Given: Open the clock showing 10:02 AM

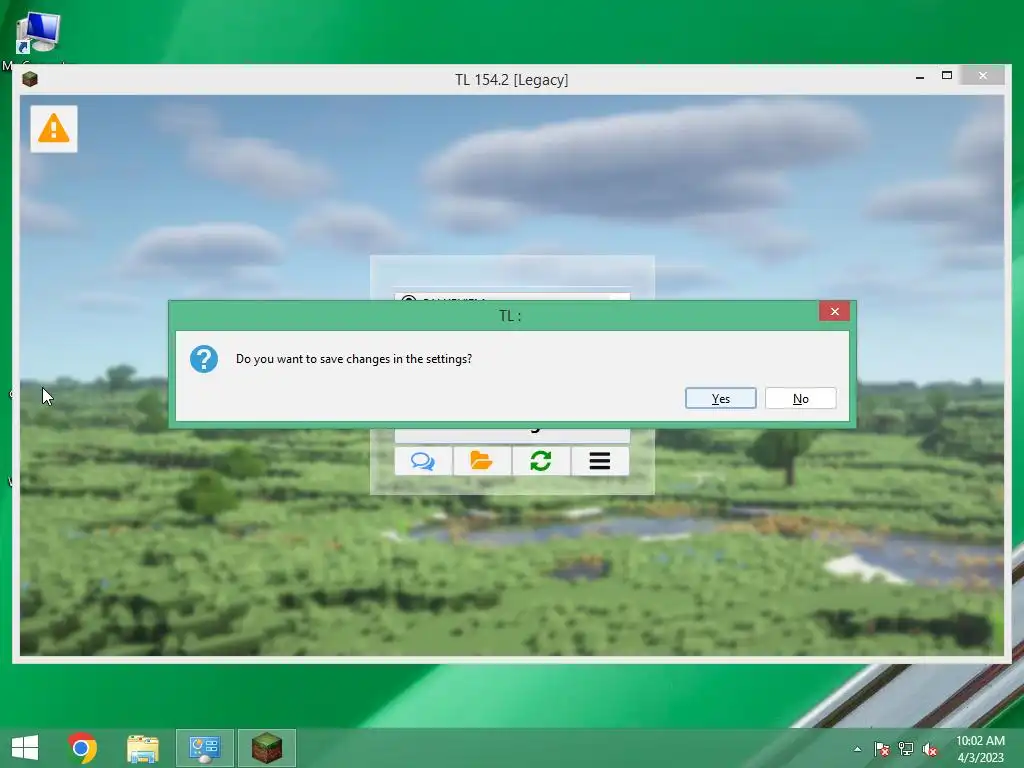Looking at the screenshot, I should pos(980,748).
